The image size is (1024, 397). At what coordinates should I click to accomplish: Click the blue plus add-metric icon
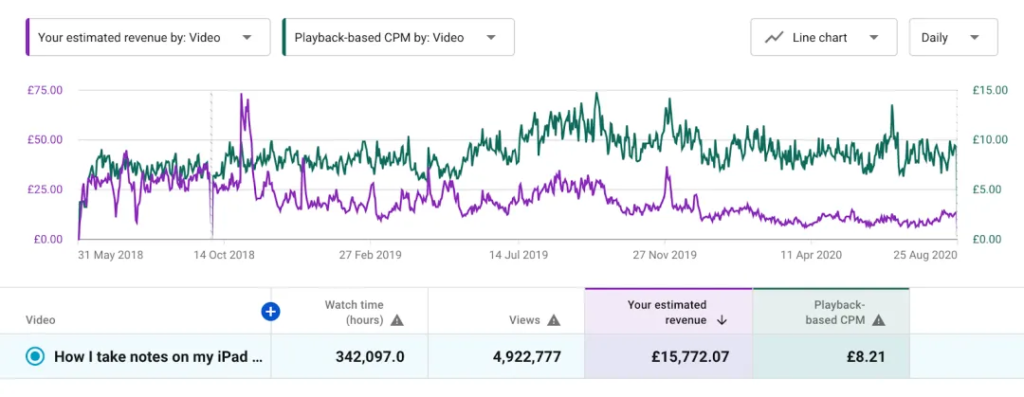[x=270, y=312]
